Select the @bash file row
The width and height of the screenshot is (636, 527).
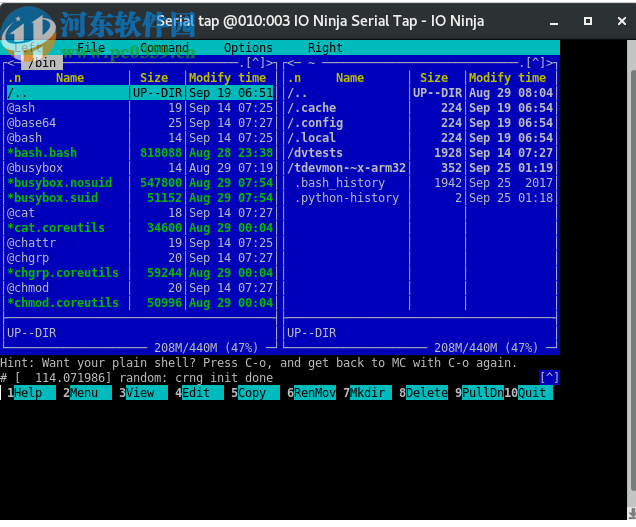click(140, 138)
